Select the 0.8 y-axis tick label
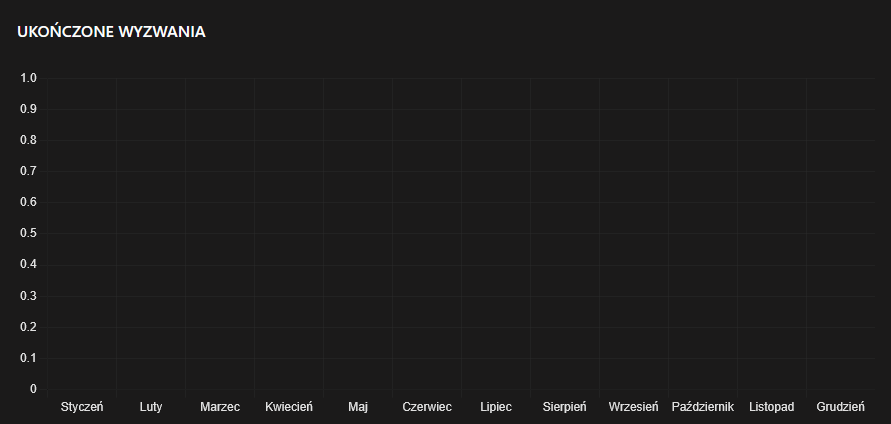 click(x=28, y=140)
